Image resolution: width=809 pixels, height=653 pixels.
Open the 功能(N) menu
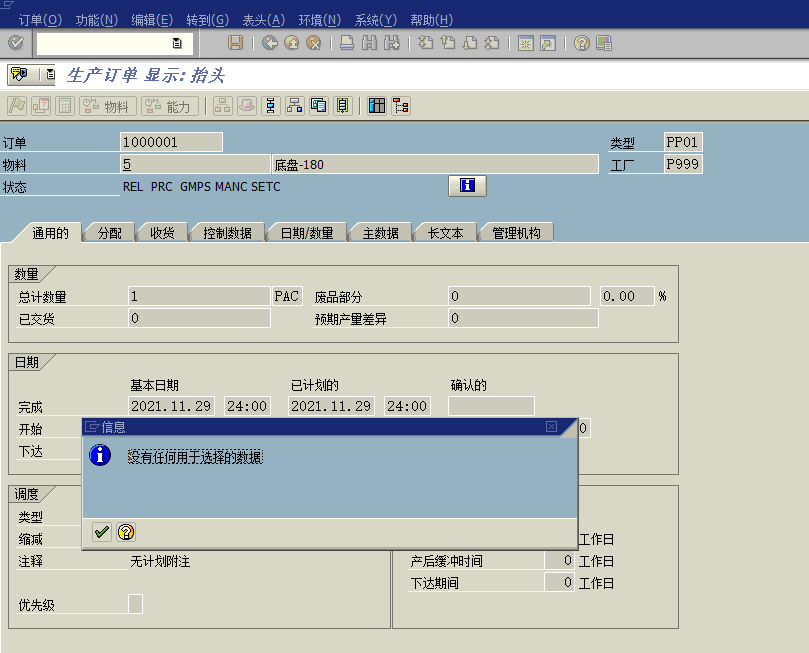tap(96, 20)
